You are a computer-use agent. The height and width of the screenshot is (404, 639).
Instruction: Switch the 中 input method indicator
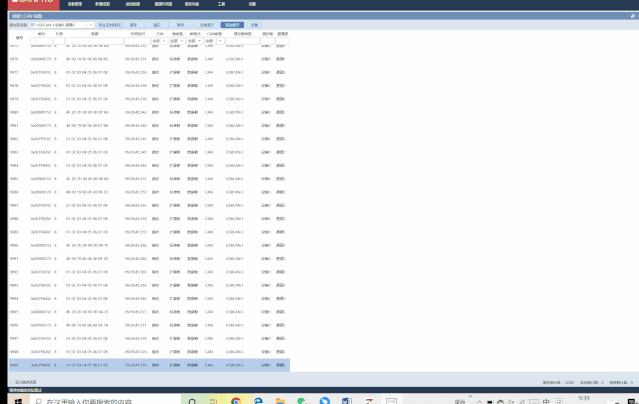click(x=546, y=401)
